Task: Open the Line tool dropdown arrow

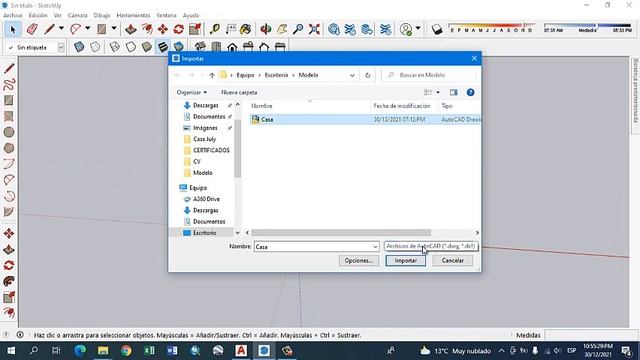Action: [61, 29]
